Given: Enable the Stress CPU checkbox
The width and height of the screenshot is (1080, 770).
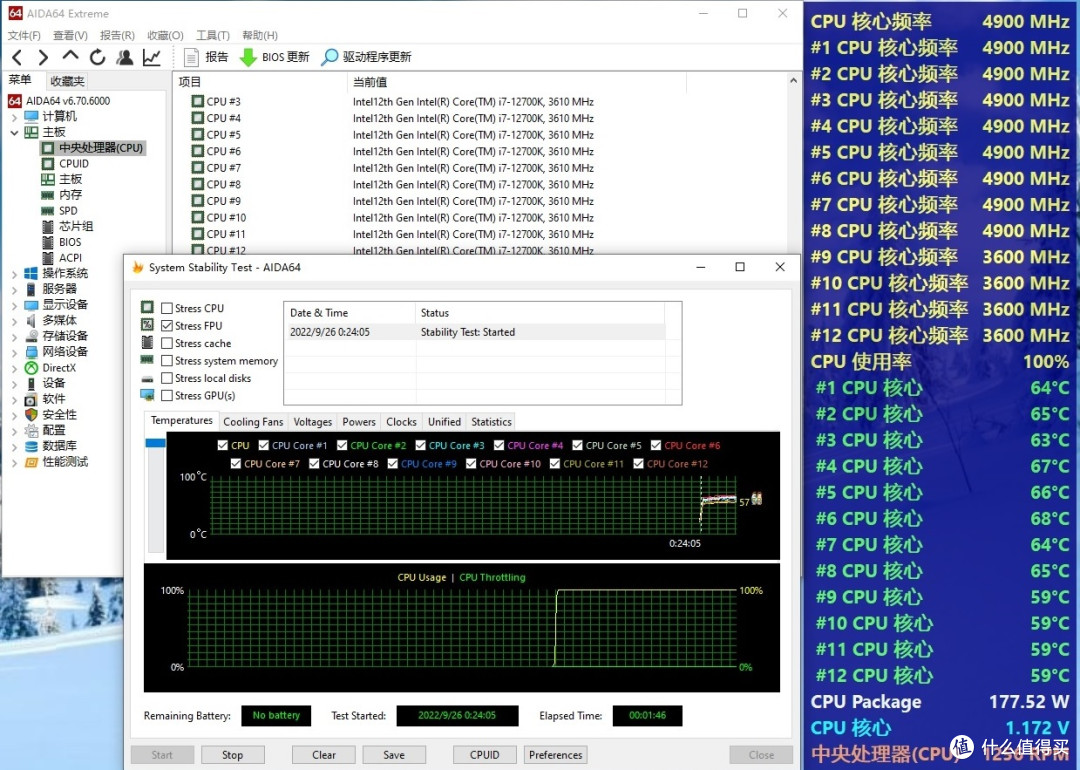Looking at the screenshot, I should coord(167,309).
